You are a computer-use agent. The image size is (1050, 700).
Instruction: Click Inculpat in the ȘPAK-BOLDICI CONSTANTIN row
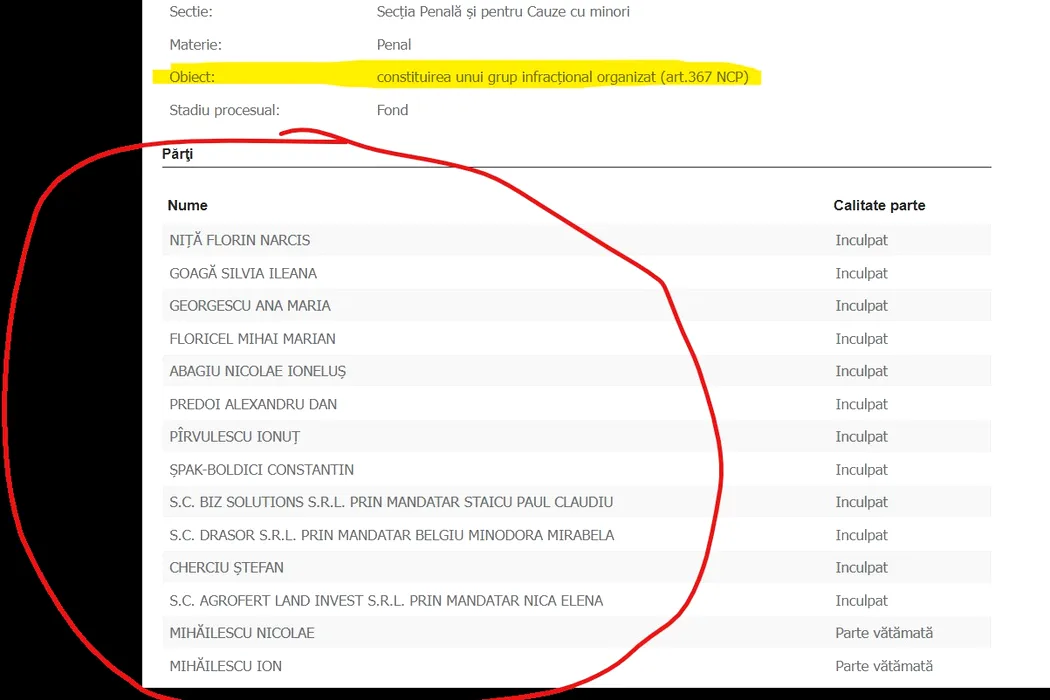[861, 470]
